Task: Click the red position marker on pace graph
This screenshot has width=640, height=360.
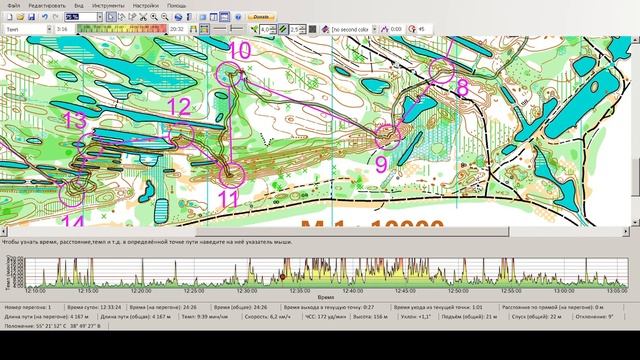Action: [x=282, y=277]
